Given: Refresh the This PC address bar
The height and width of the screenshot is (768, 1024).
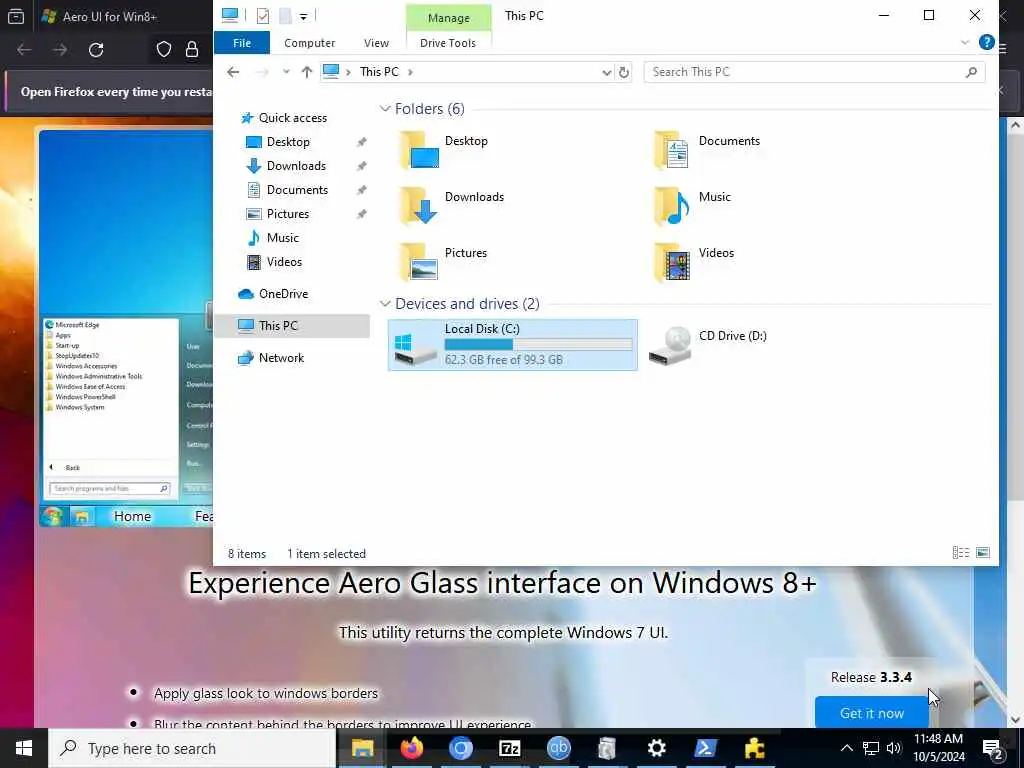Looking at the screenshot, I should click(x=624, y=72).
